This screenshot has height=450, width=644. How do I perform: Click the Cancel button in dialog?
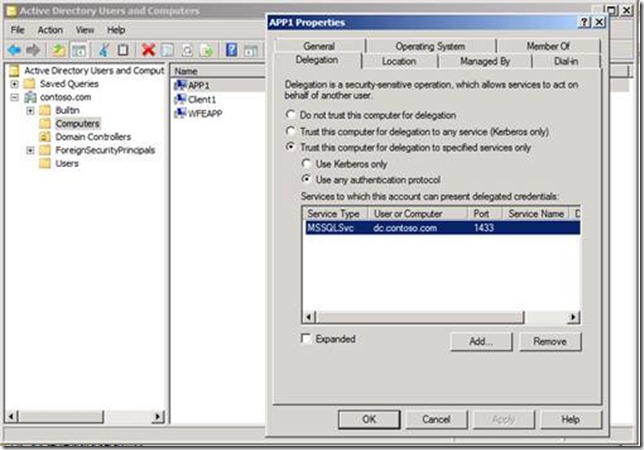click(435, 420)
